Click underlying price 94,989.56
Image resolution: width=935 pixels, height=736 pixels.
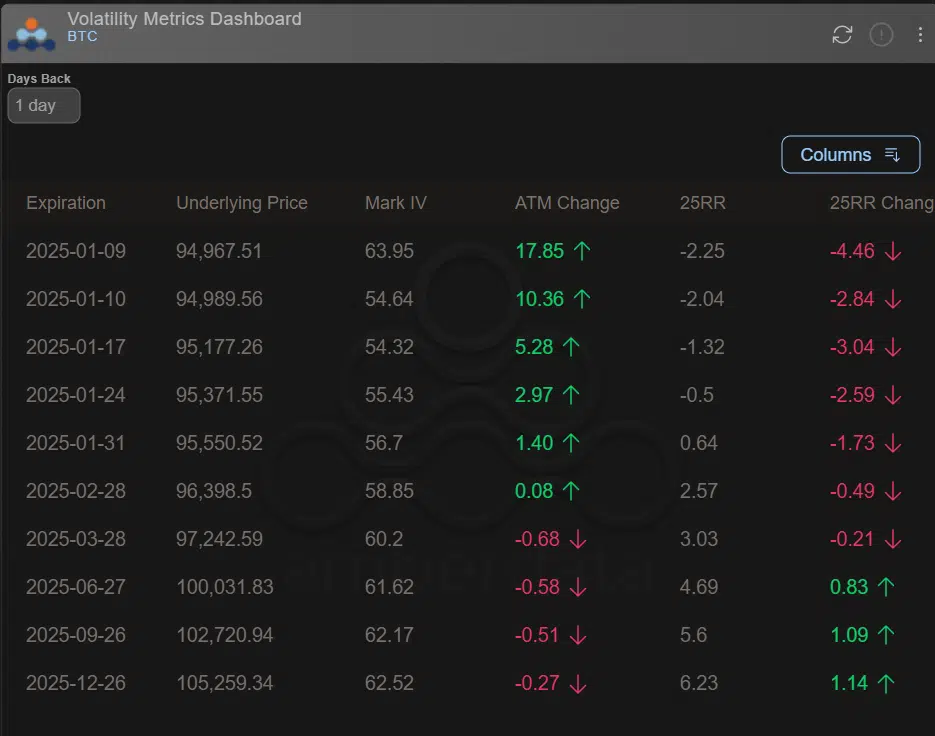[219, 299]
